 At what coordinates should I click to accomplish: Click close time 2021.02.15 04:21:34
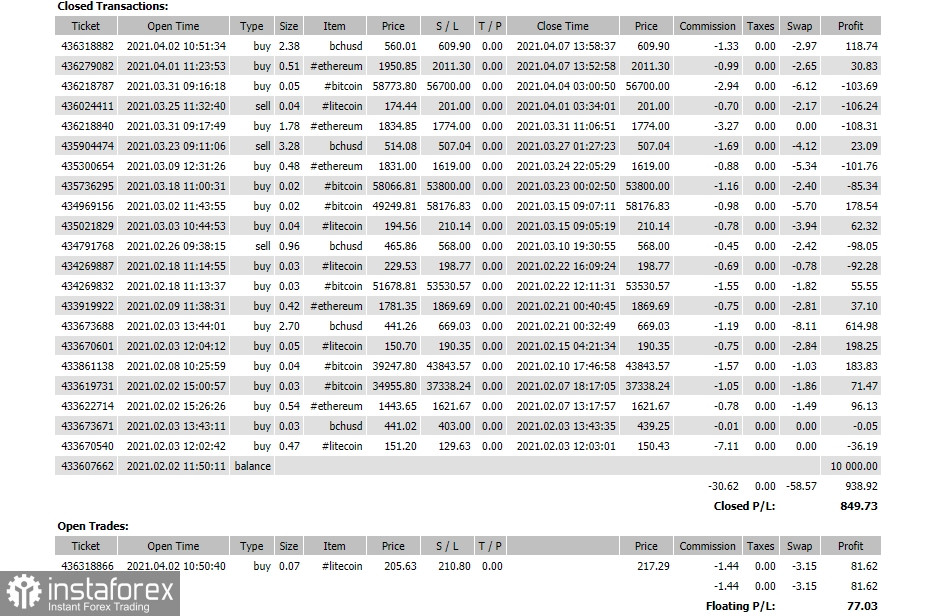566,346
